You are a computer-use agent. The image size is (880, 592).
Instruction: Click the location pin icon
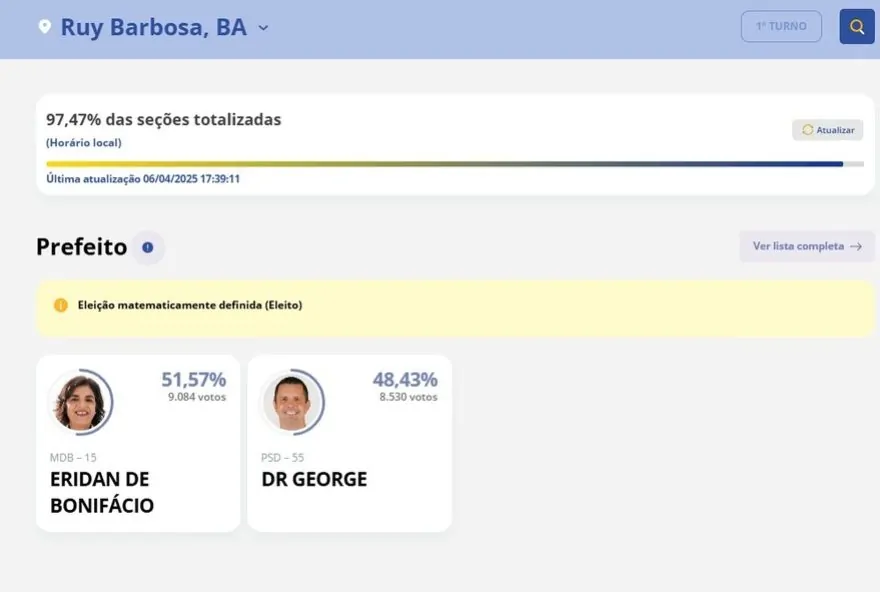point(44,27)
